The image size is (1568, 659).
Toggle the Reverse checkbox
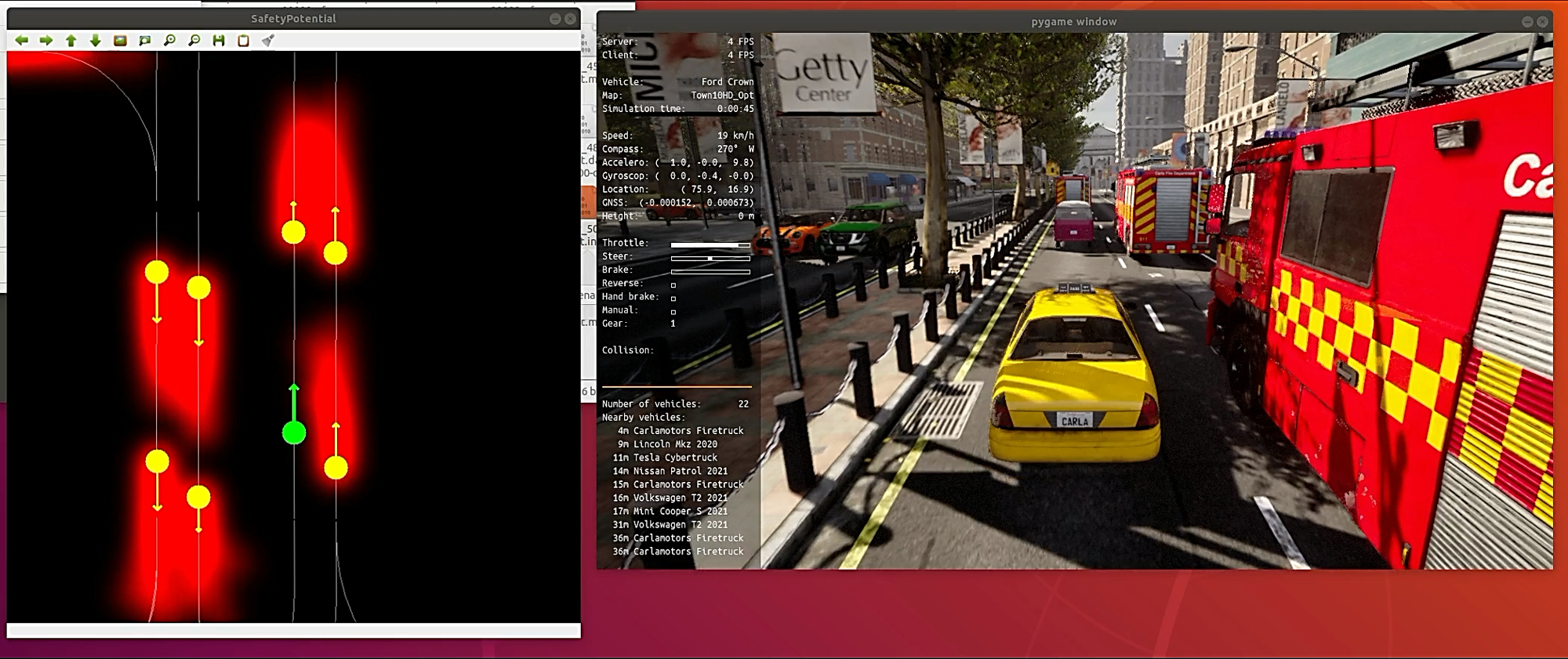(x=673, y=285)
